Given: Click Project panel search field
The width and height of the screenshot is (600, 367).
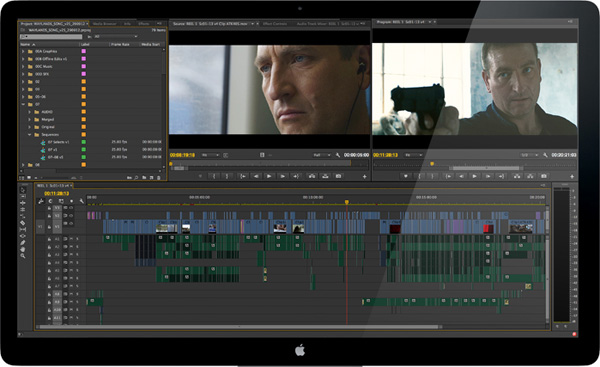Looking at the screenshot, I should pyautogui.click(x=51, y=37).
